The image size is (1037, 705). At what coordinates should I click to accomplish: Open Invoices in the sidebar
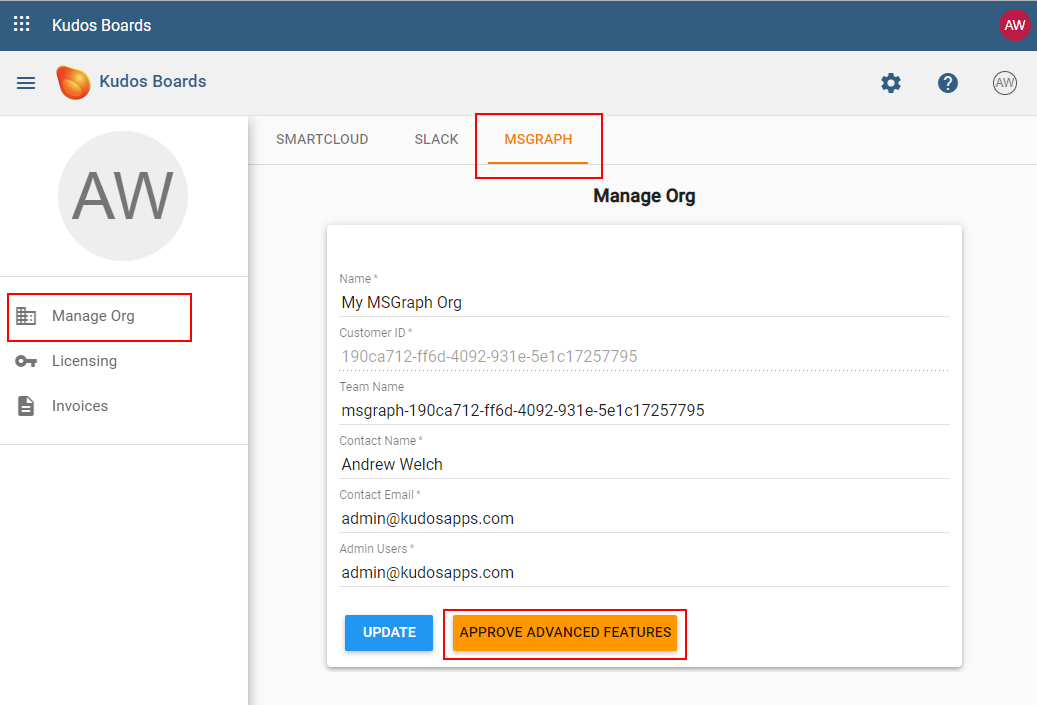coord(79,405)
